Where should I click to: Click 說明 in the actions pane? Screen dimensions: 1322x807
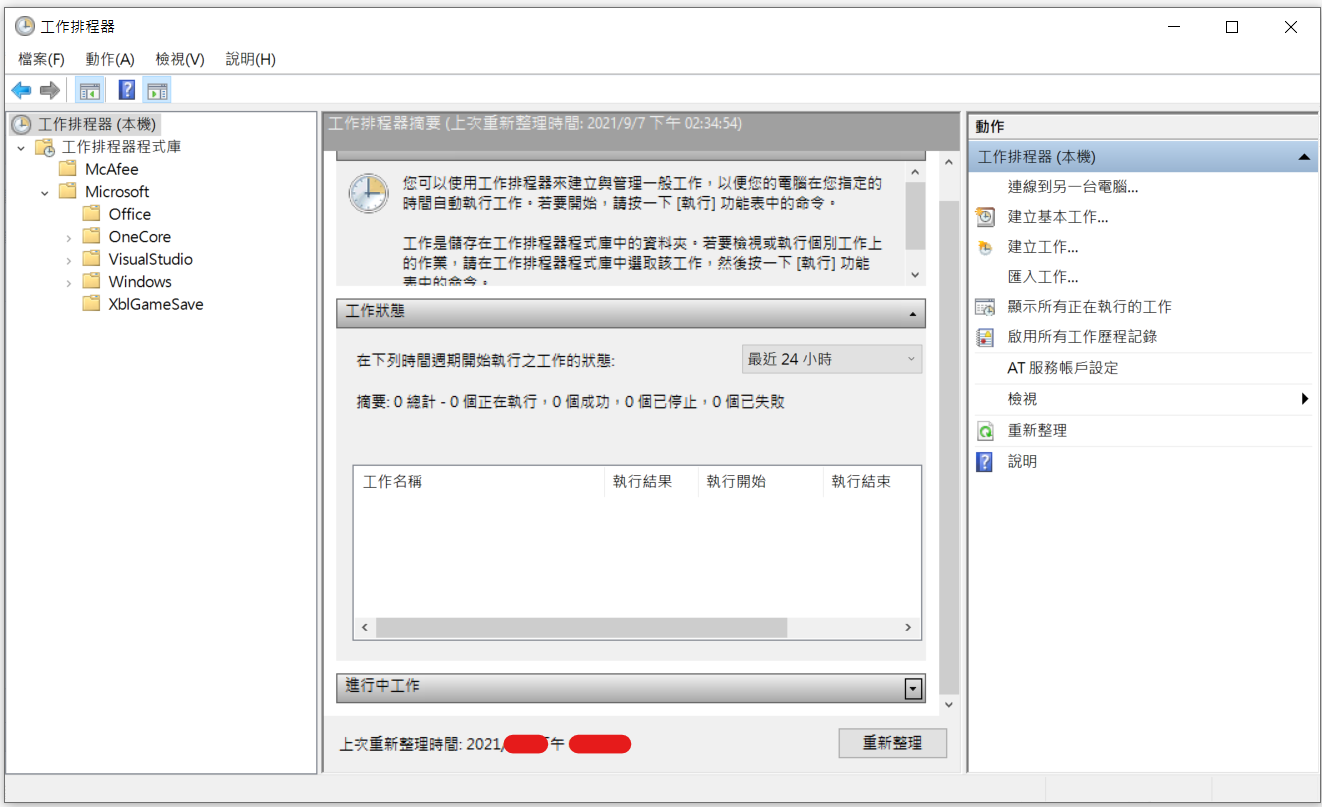coord(1022,462)
